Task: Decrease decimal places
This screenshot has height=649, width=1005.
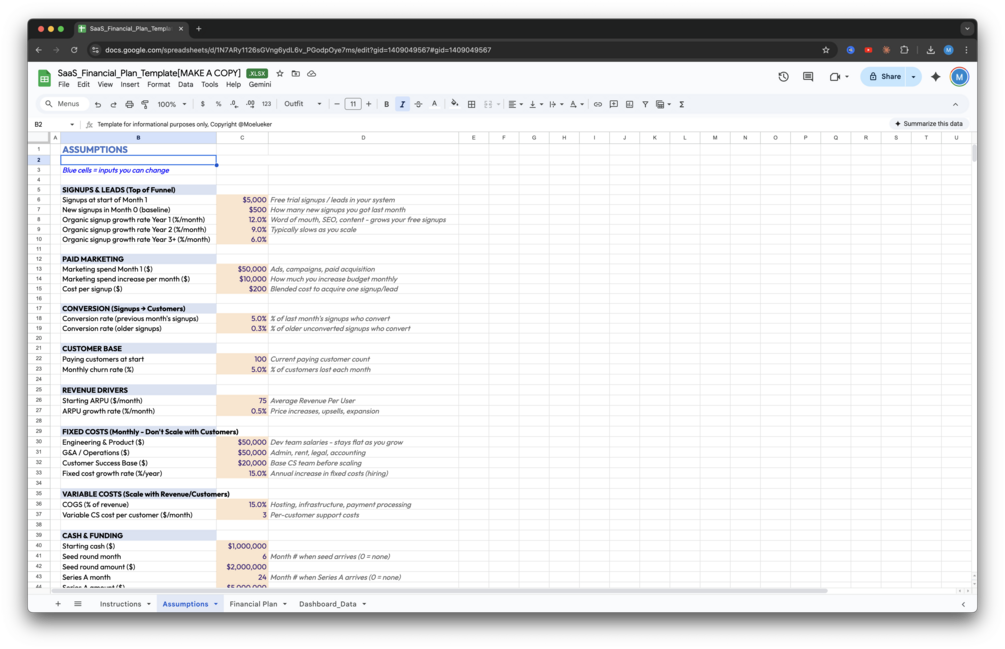Action: point(234,104)
